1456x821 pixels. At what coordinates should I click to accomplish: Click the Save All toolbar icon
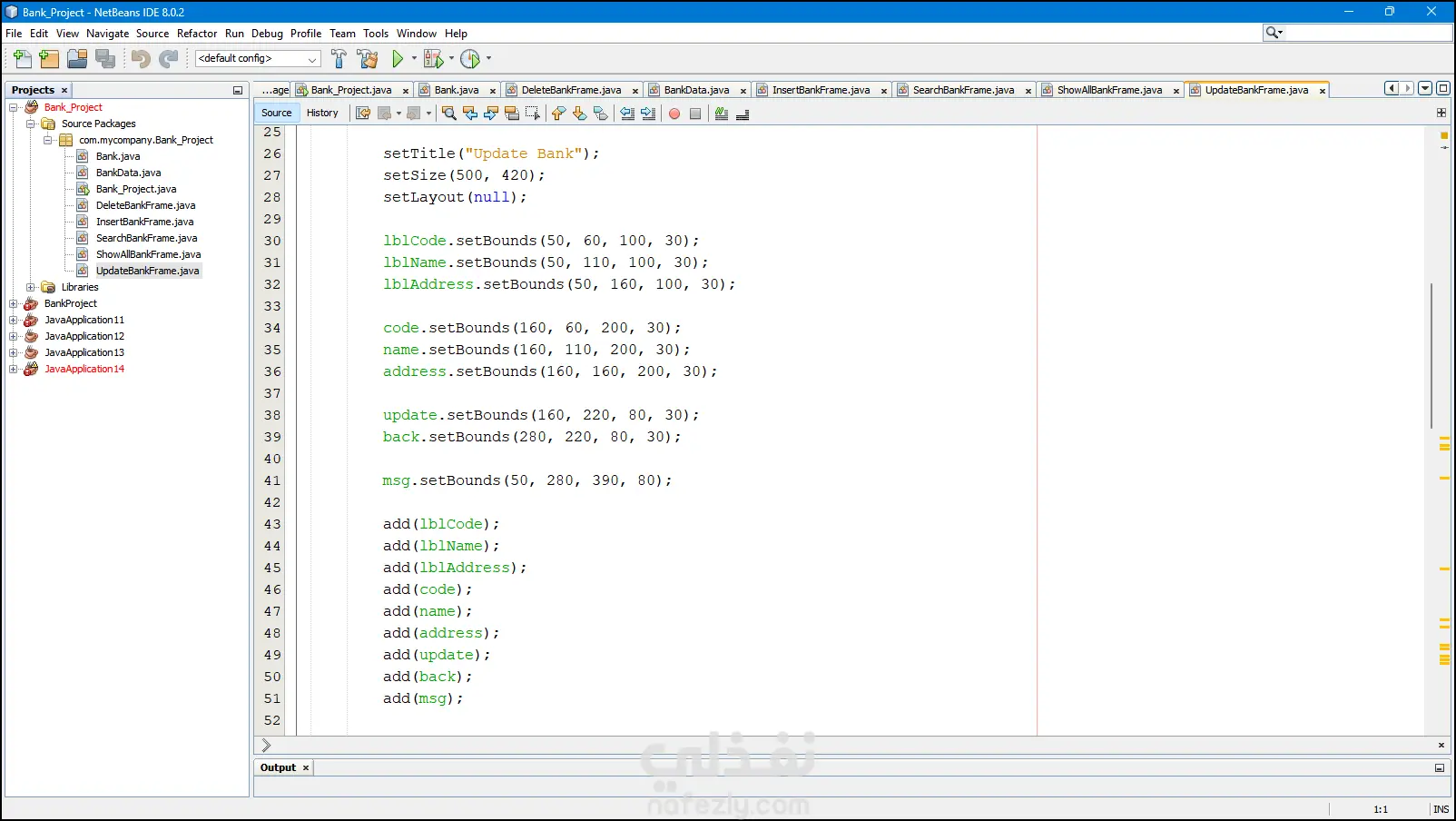pos(105,59)
